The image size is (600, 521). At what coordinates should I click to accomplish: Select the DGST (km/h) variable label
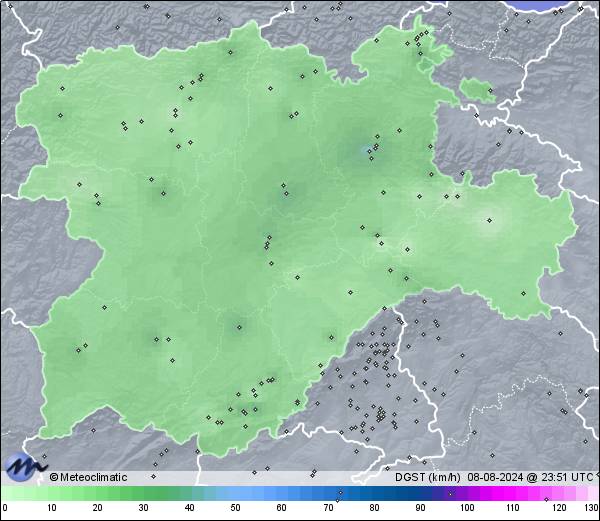pyautogui.click(x=428, y=477)
